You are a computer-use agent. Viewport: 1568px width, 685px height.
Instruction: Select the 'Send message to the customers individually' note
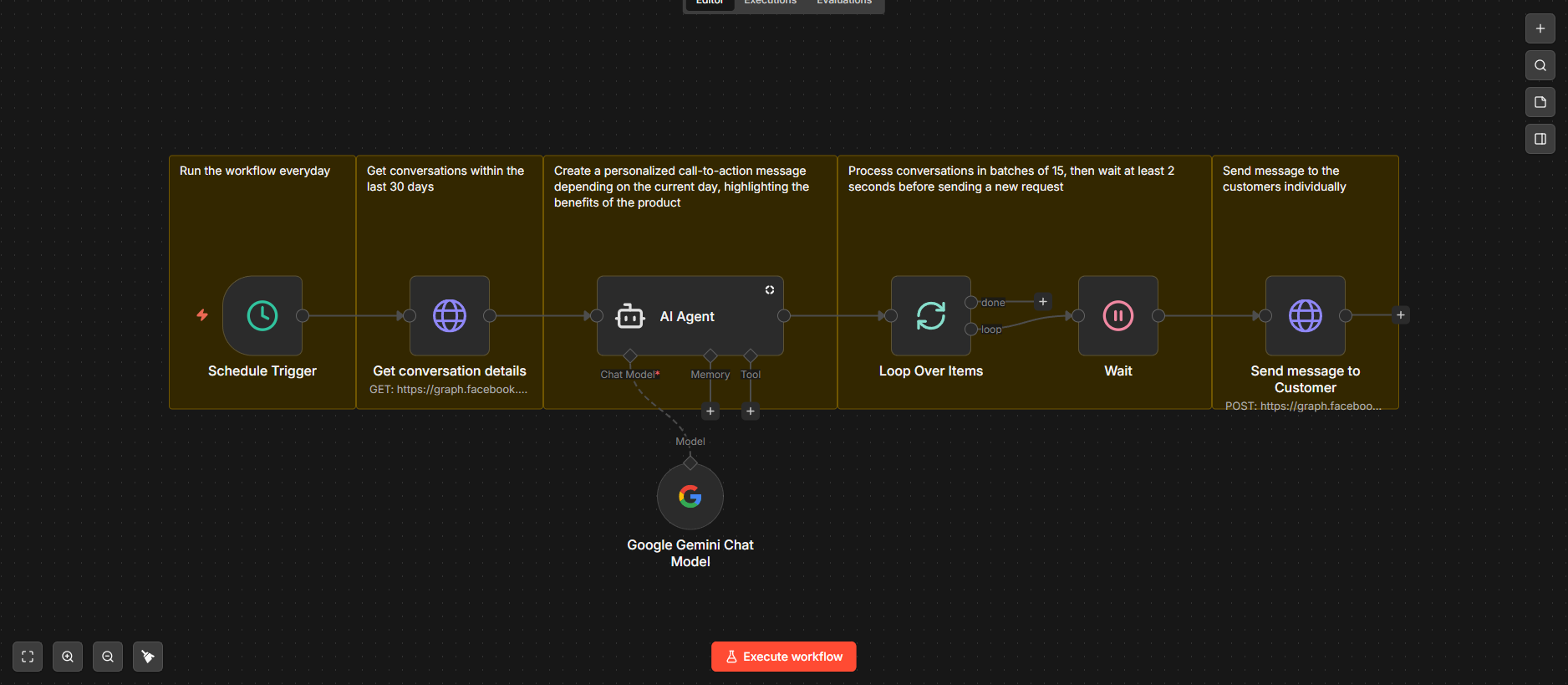point(1306,283)
